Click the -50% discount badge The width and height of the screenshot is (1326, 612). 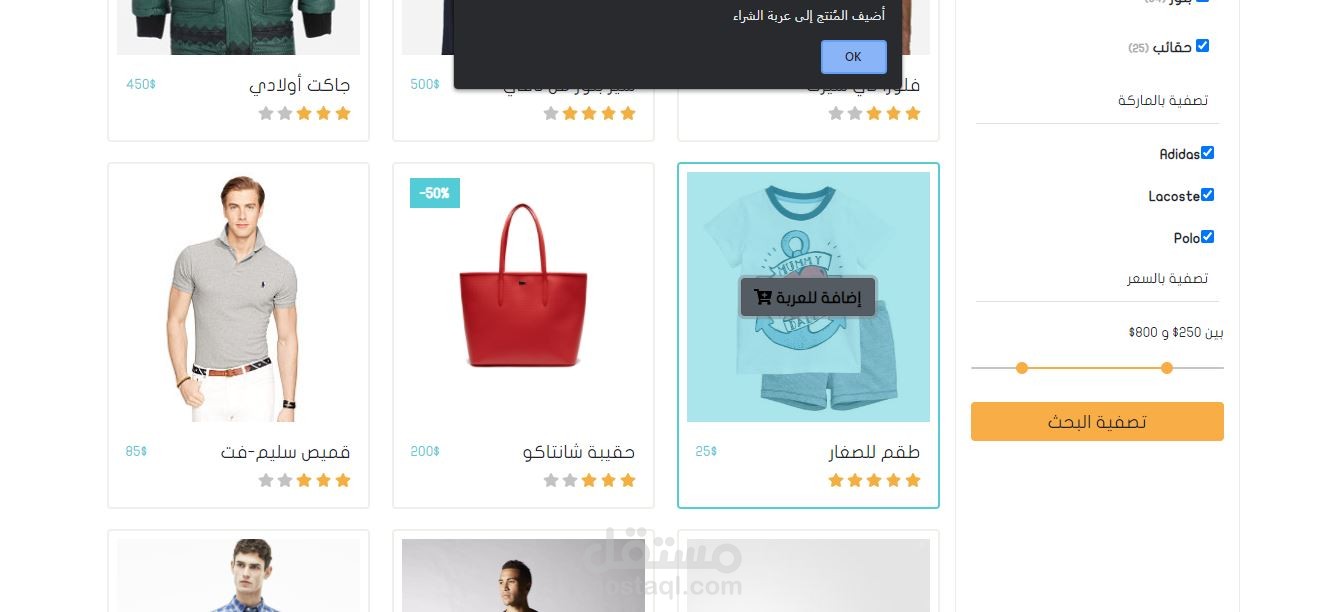point(435,193)
